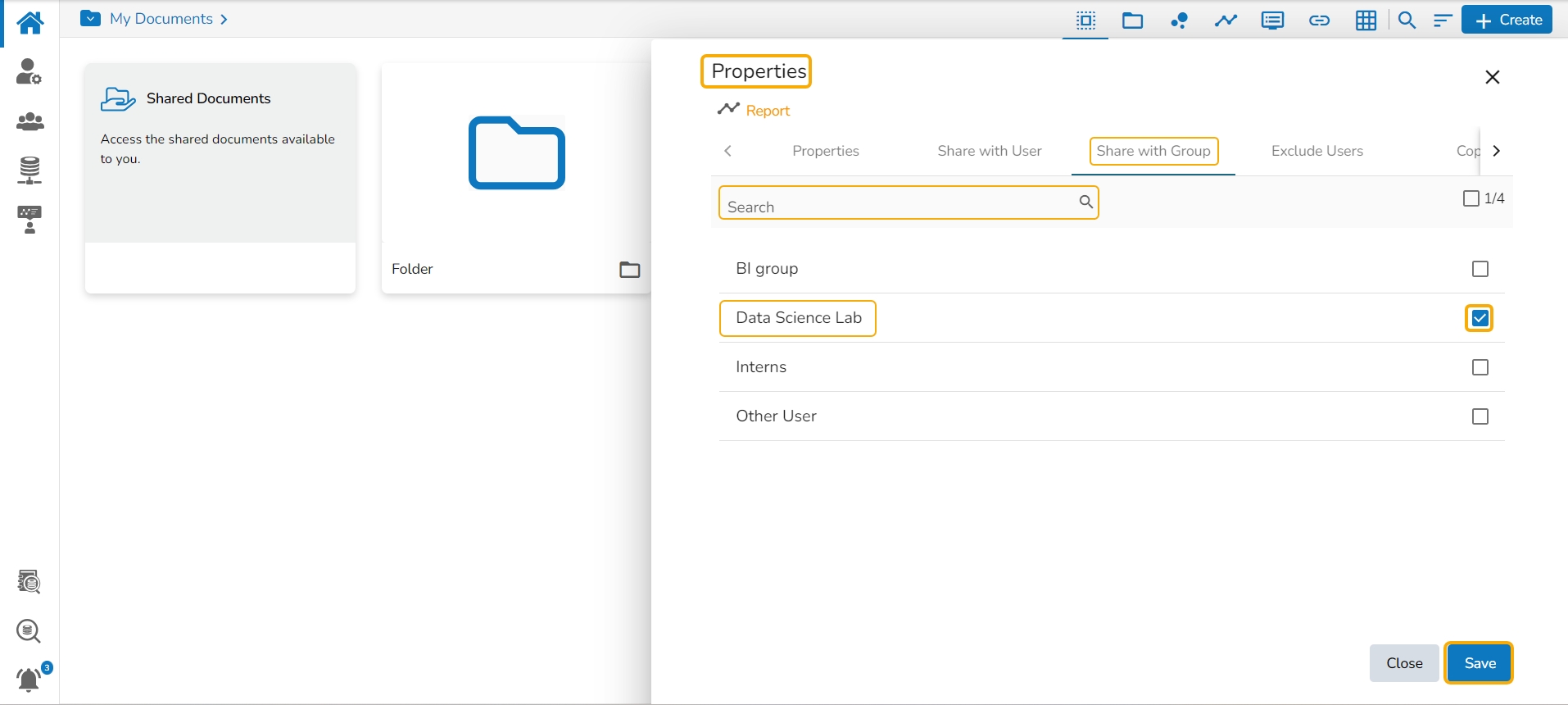Switch to Share with User tab
This screenshot has width=1568, height=705.
pyautogui.click(x=989, y=151)
